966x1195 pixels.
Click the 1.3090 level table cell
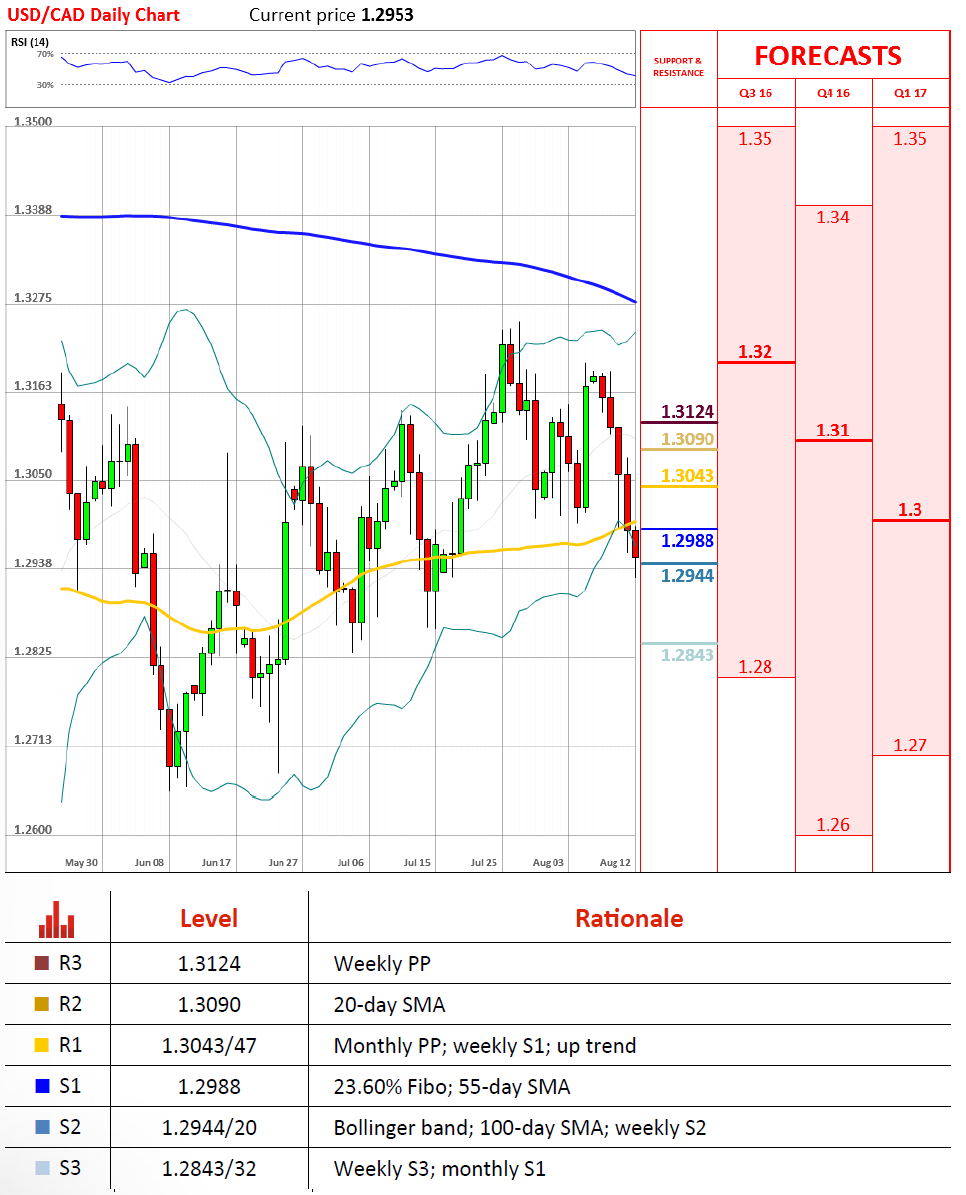209,1004
